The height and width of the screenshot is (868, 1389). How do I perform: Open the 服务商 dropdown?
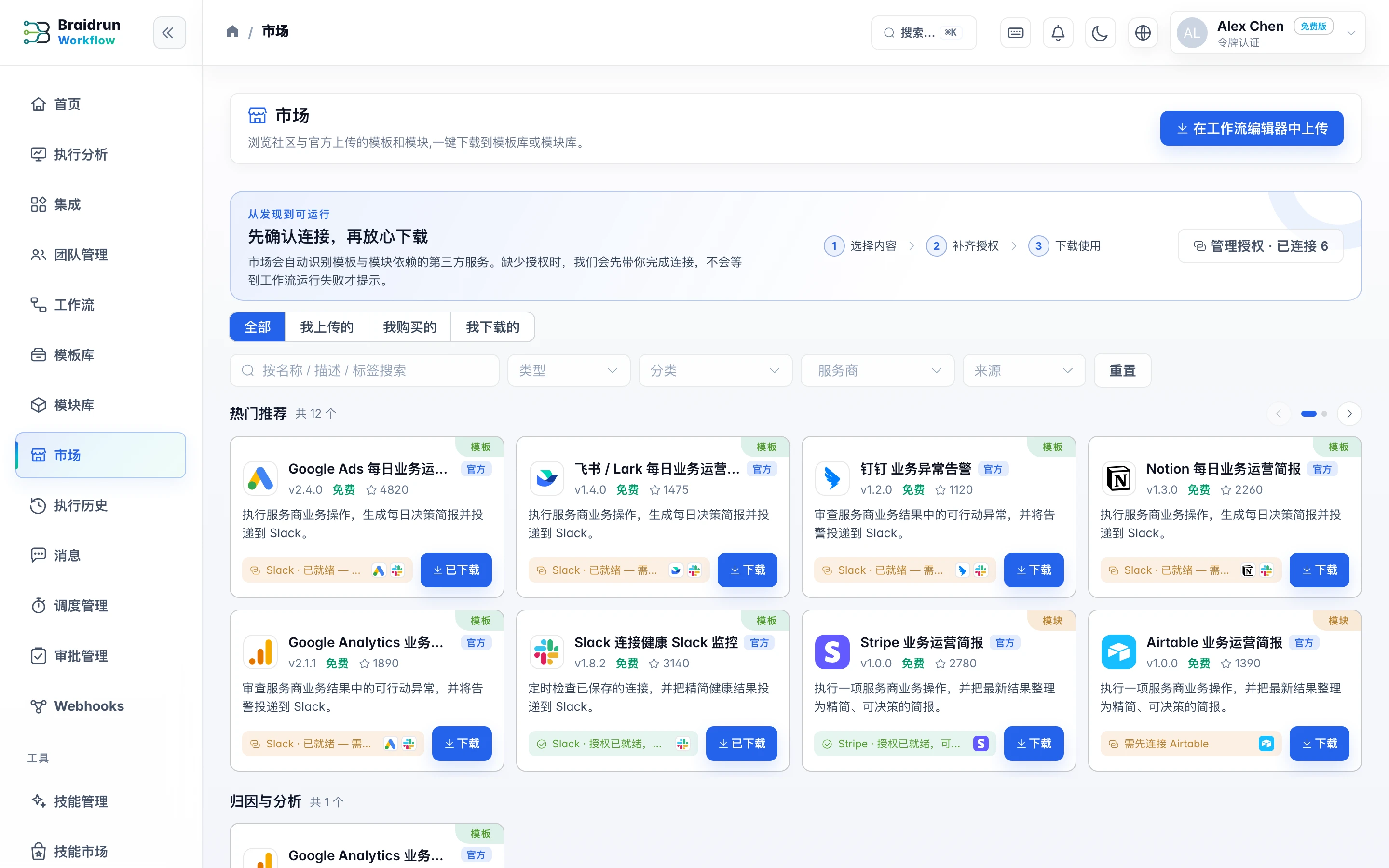tap(878, 370)
